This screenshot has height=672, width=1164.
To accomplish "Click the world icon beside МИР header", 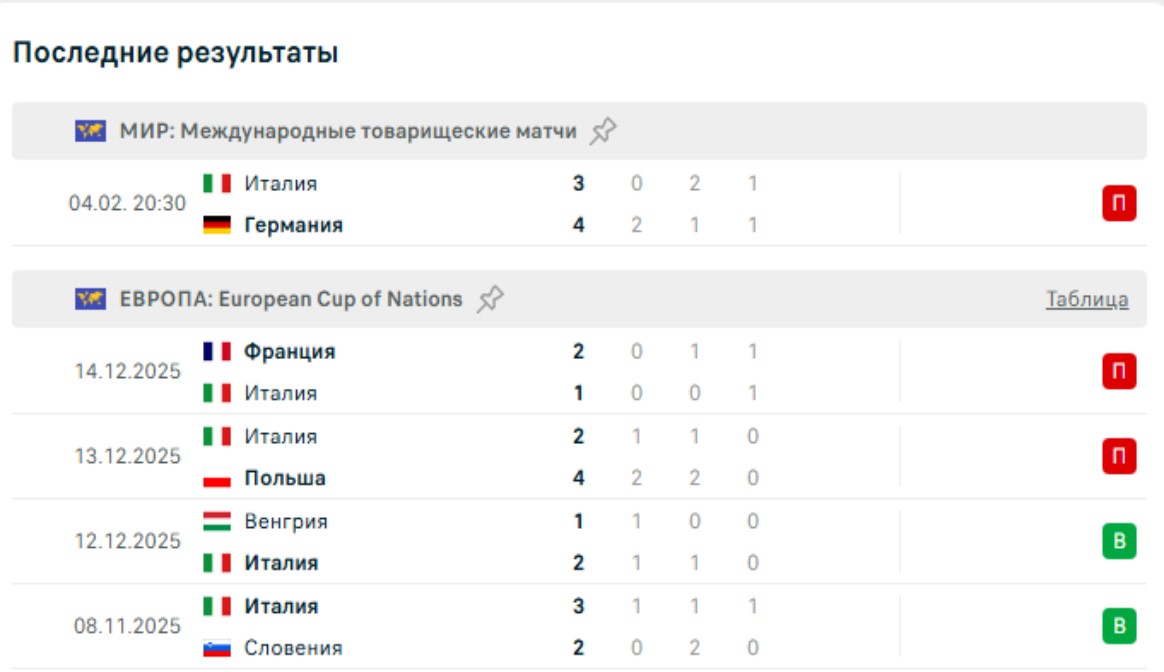I will (x=90, y=131).
